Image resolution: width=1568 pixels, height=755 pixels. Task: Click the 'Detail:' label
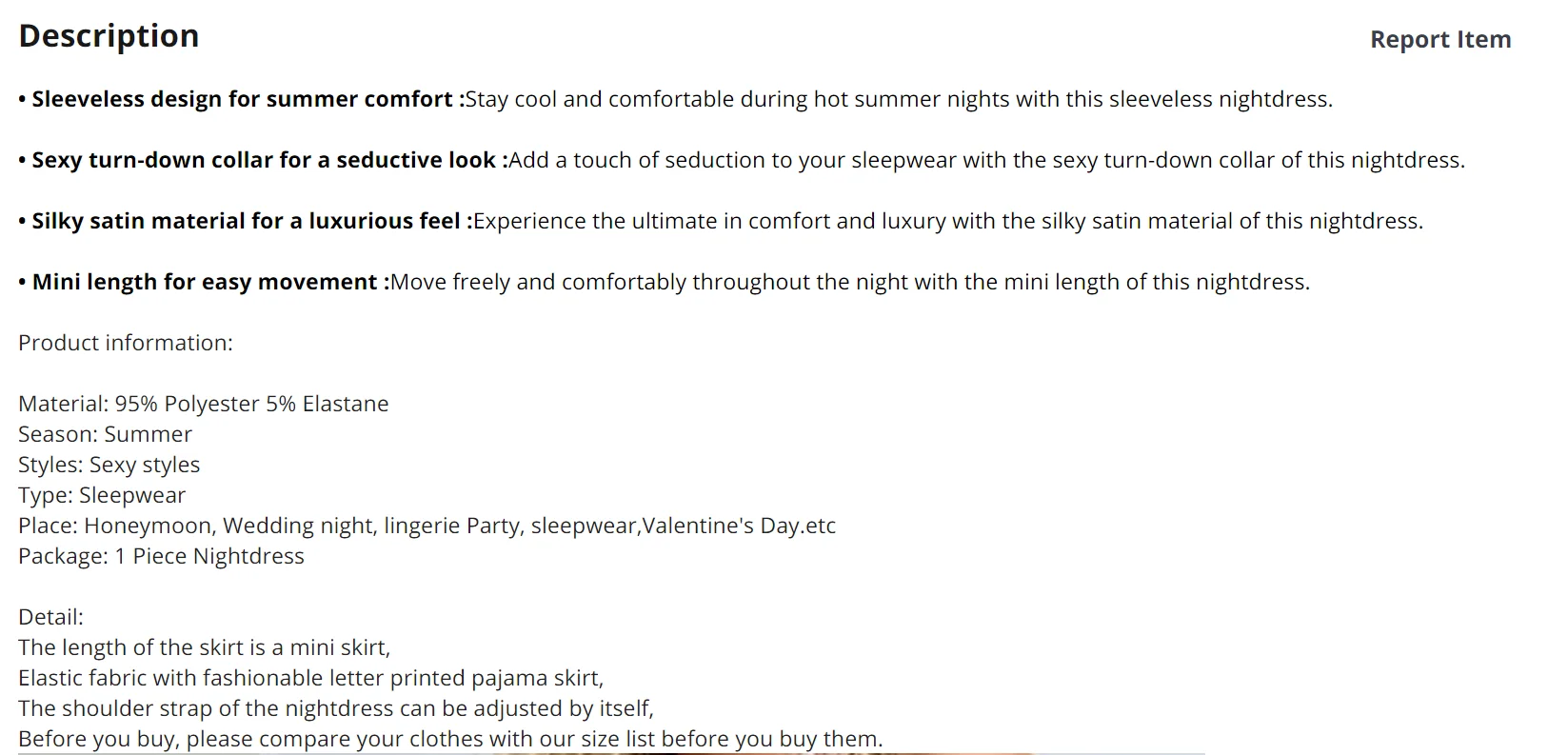pos(50,617)
